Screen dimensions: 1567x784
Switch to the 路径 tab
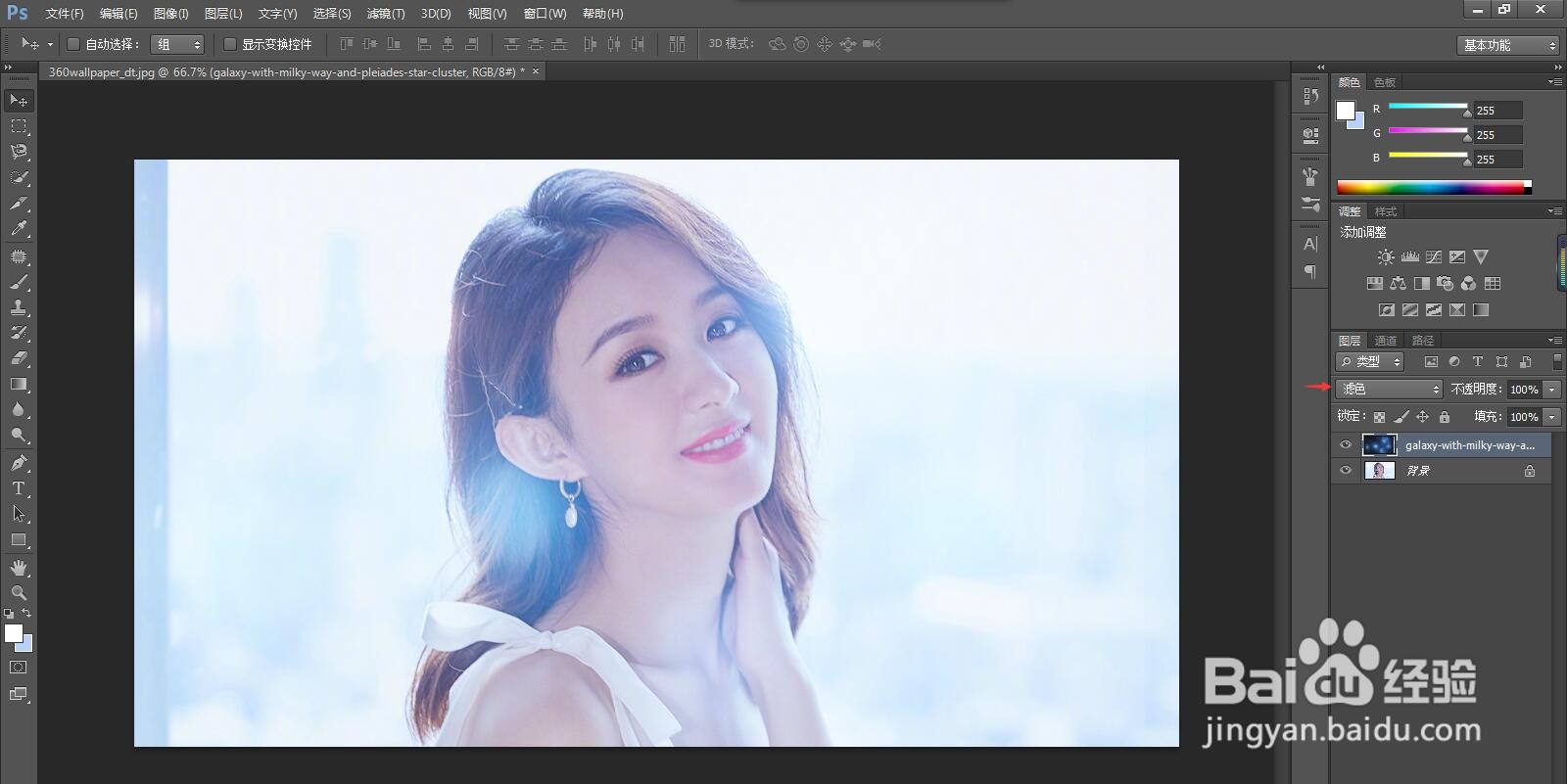pos(1423,341)
